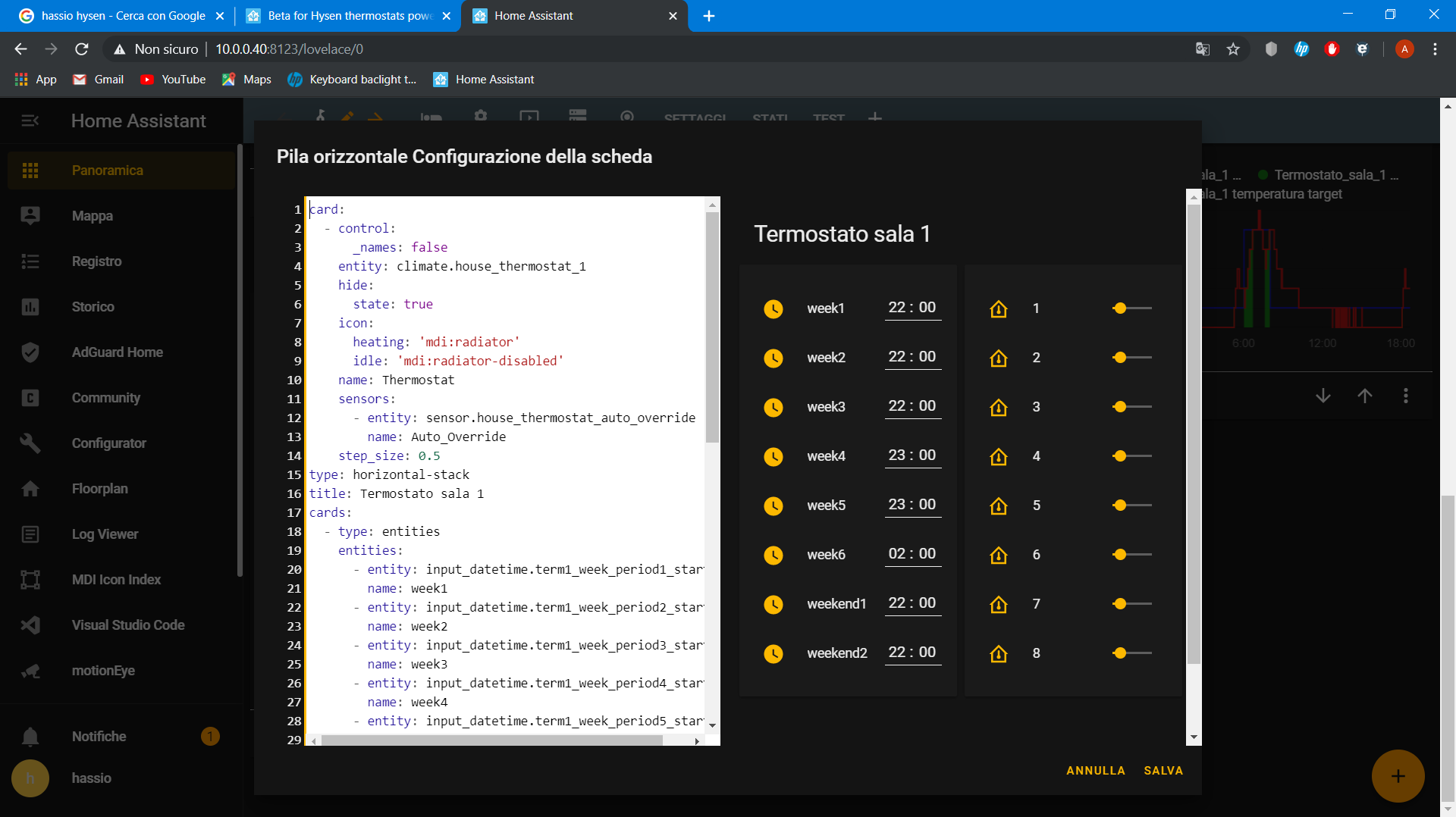Open Visual Studio Code sidebar icon

click(x=30, y=625)
